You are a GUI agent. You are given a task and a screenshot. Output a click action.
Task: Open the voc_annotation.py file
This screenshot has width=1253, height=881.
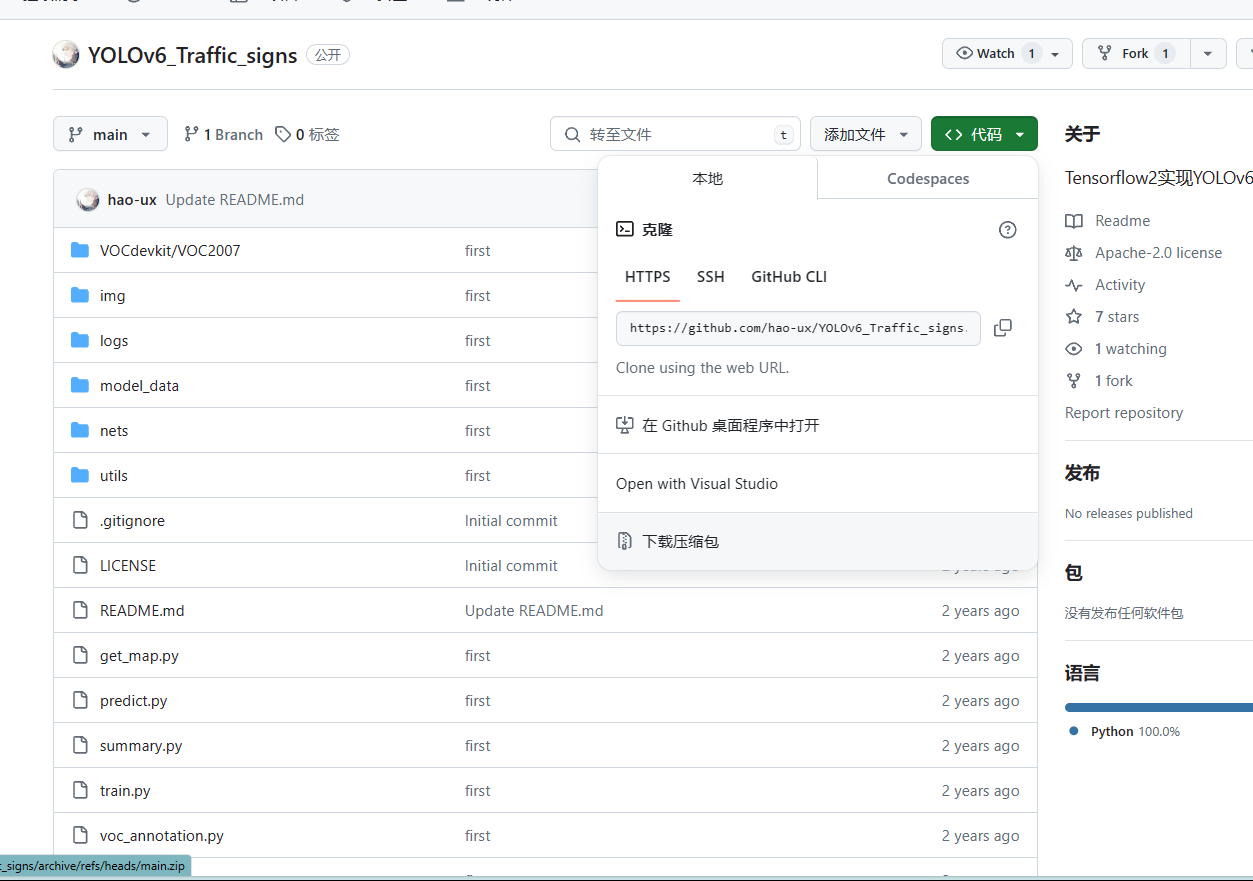coord(162,835)
